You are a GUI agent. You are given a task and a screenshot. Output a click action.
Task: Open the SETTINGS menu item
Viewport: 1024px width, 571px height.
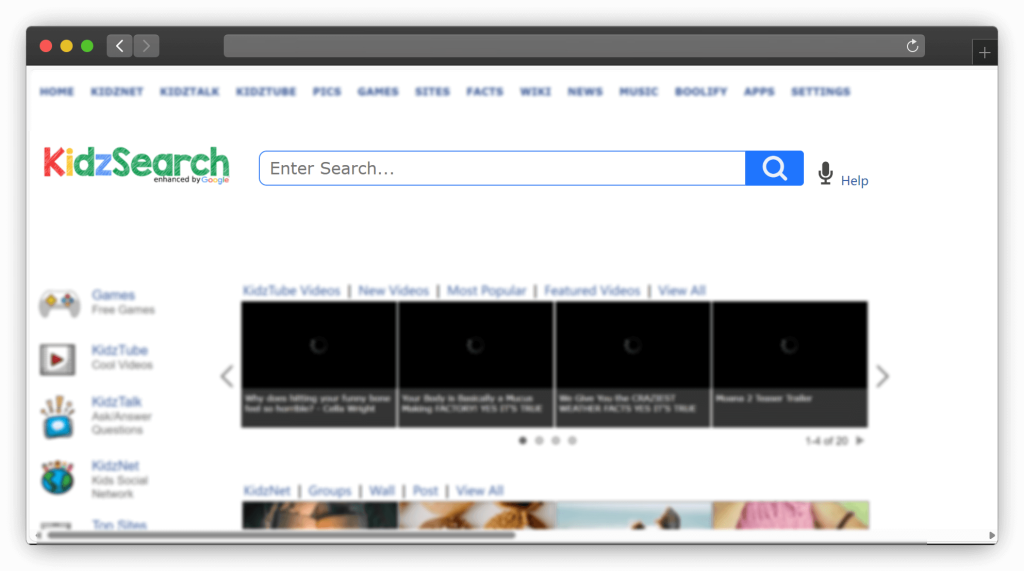point(820,92)
